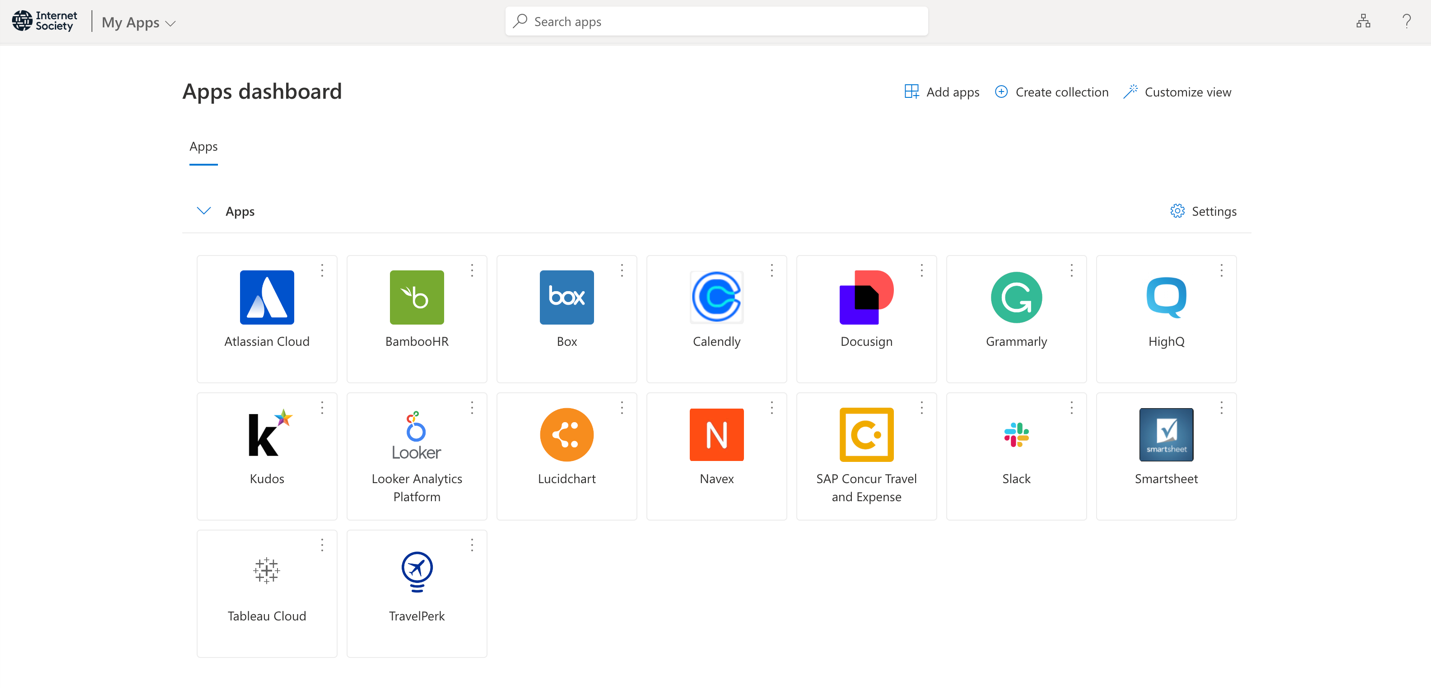The height and width of the screenshot is (688, 1431).
Task: Open more options for BambooHR tile
Action: click(x=472, y=270)
